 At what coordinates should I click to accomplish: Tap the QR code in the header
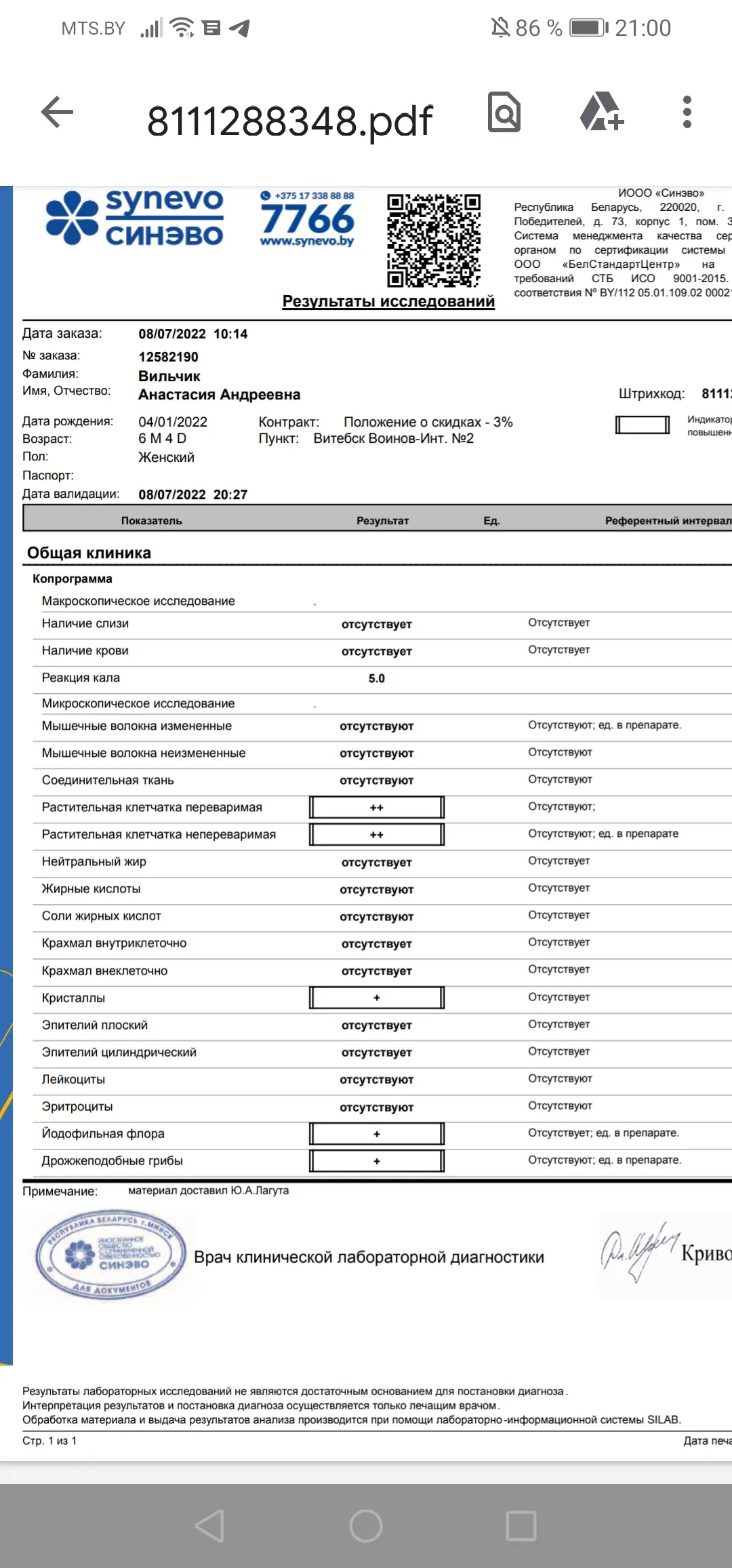tap(434, 241)
